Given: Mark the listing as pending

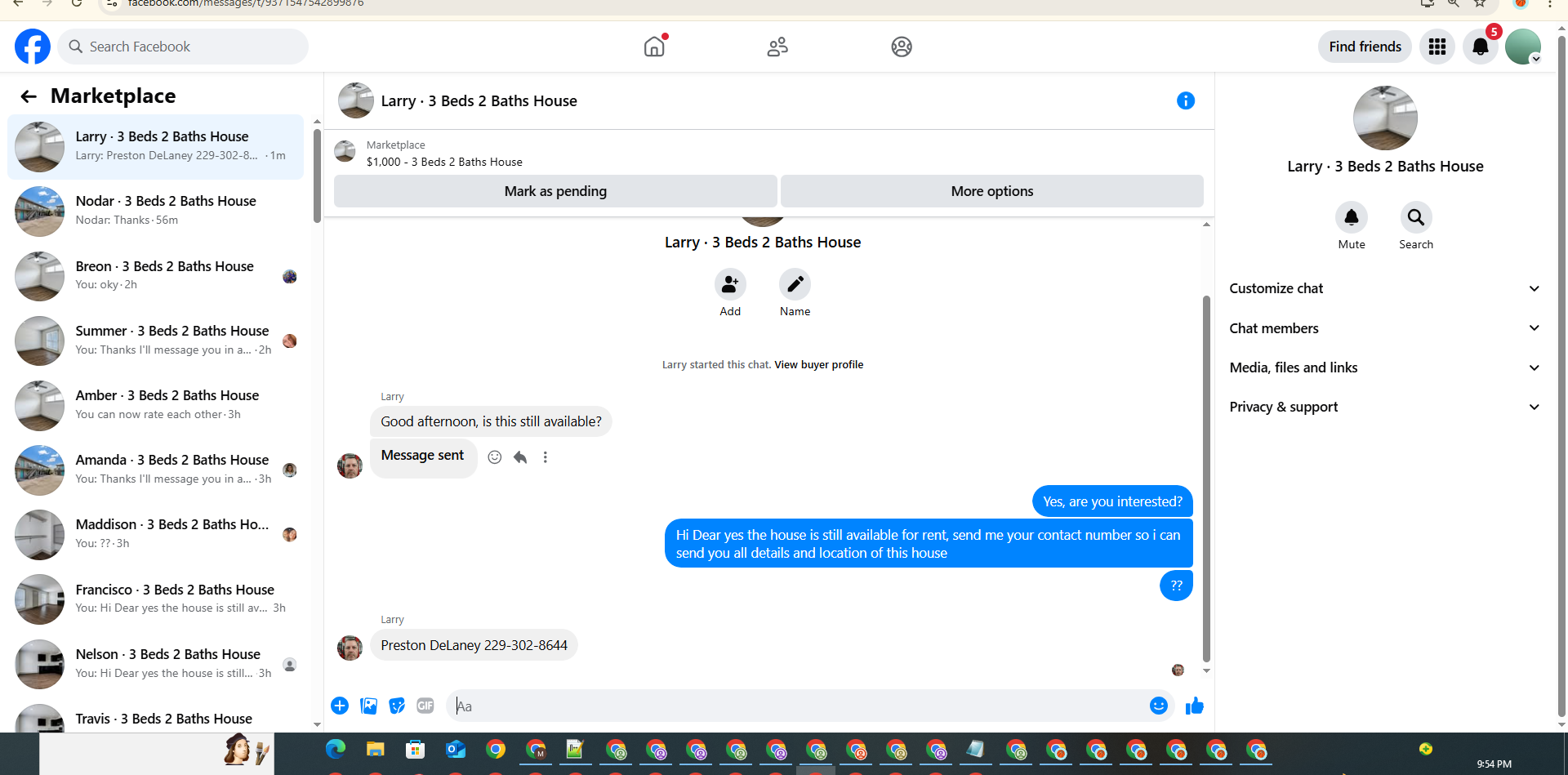Looking at the screenshot, I should click(x=555, y=191).
